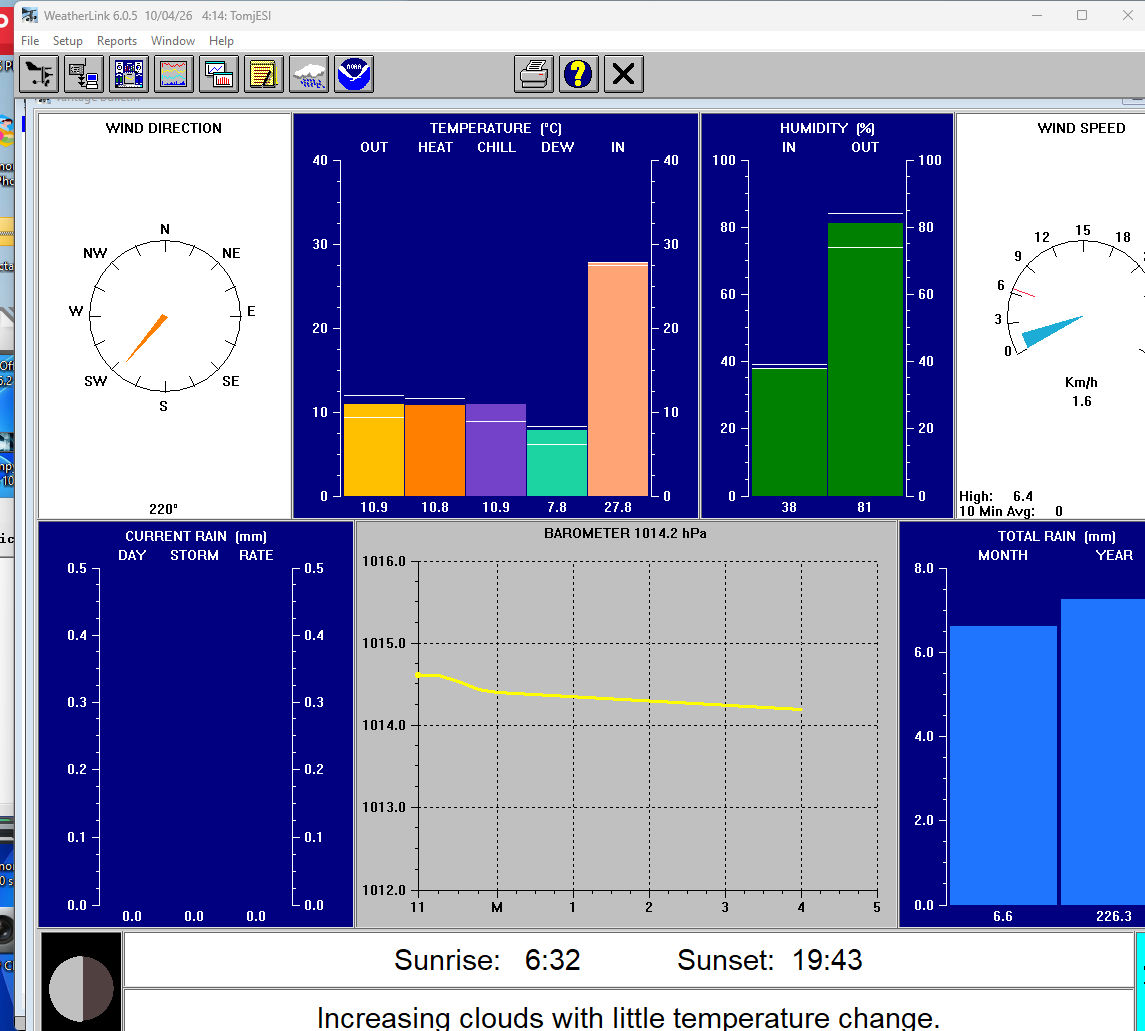1145x1031 pixels.
Task: Open the Help menu
Action: [222, 41]
